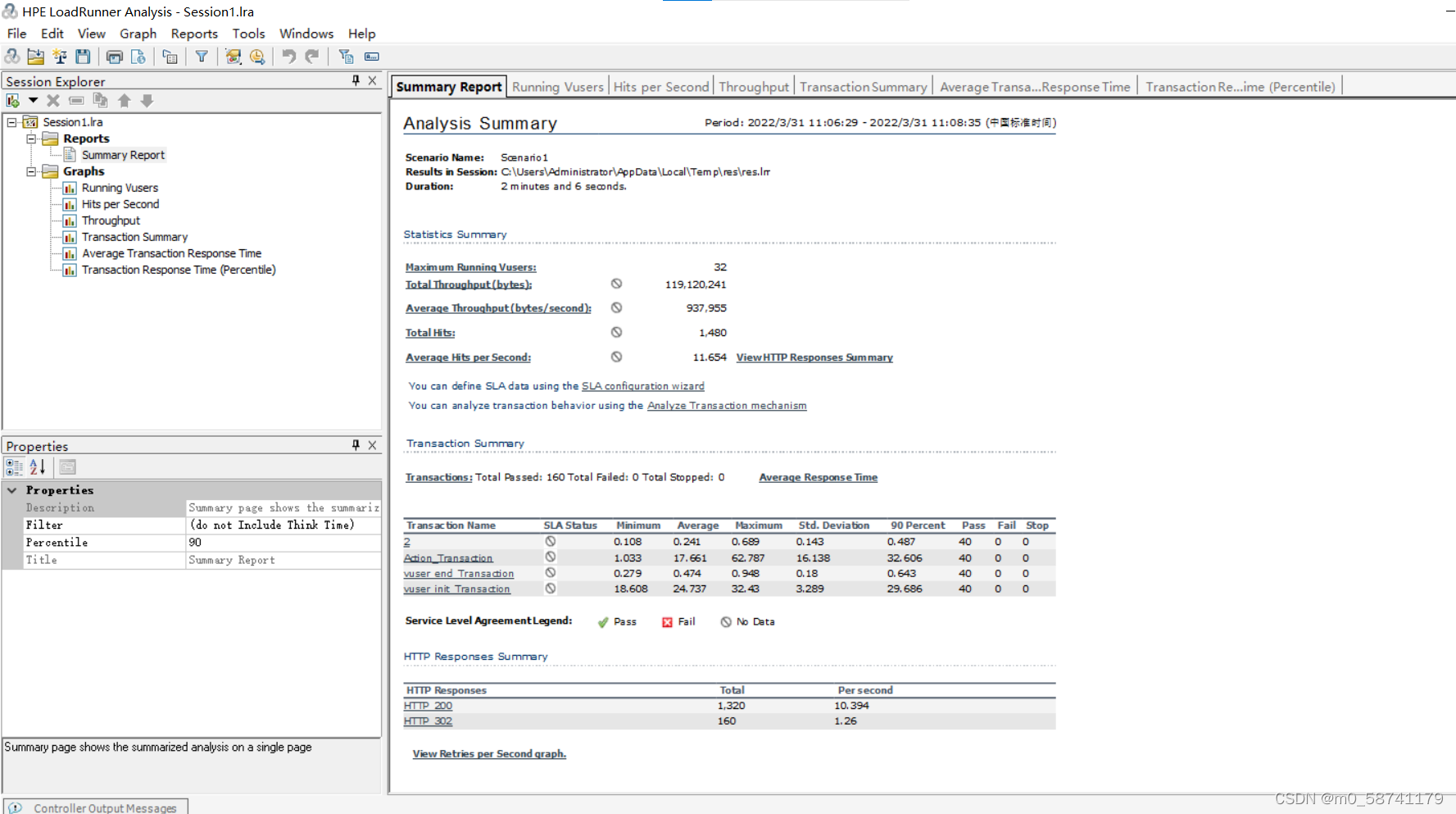Click the Print icon in main toolbar

point(115,57)
